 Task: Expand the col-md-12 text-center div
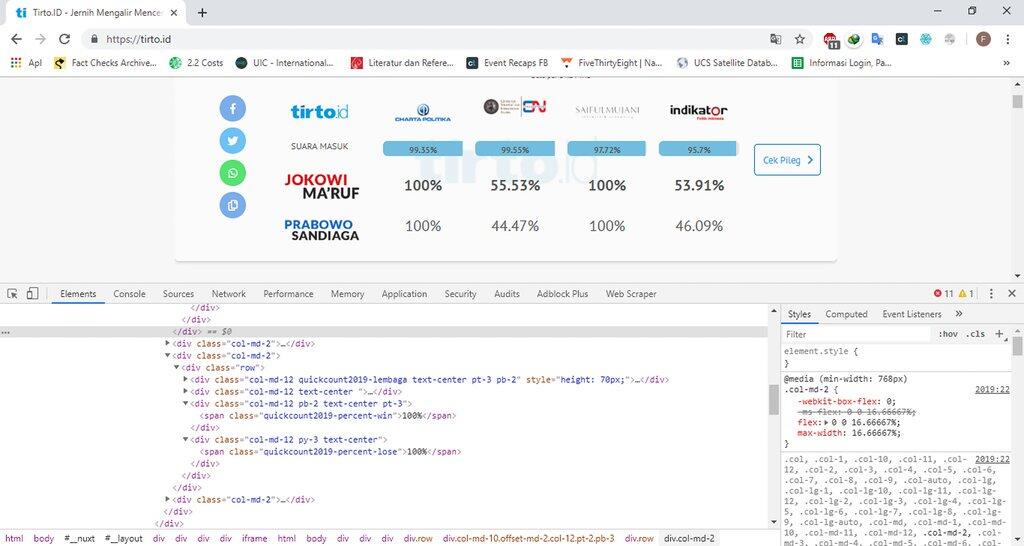[x=185, y=391]
